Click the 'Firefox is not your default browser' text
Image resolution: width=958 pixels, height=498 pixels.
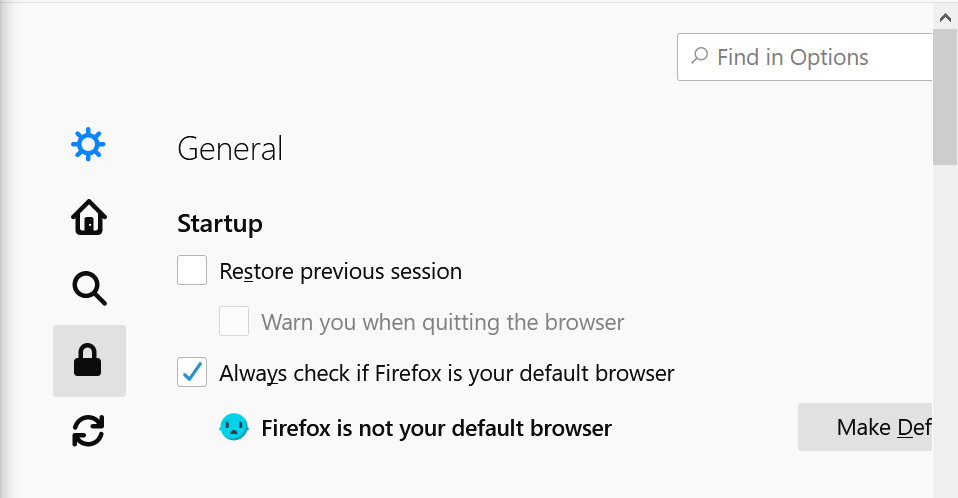click(x=436, y=428)
